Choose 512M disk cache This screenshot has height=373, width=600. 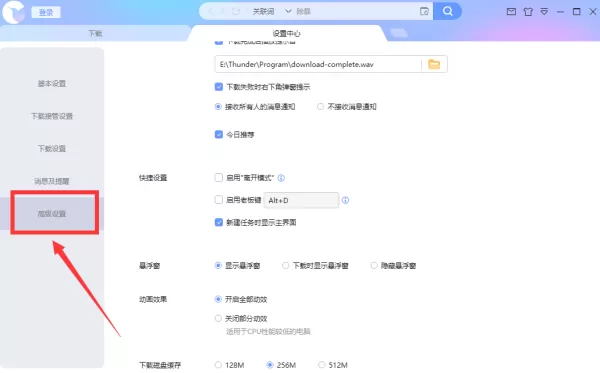coord(321,365)
